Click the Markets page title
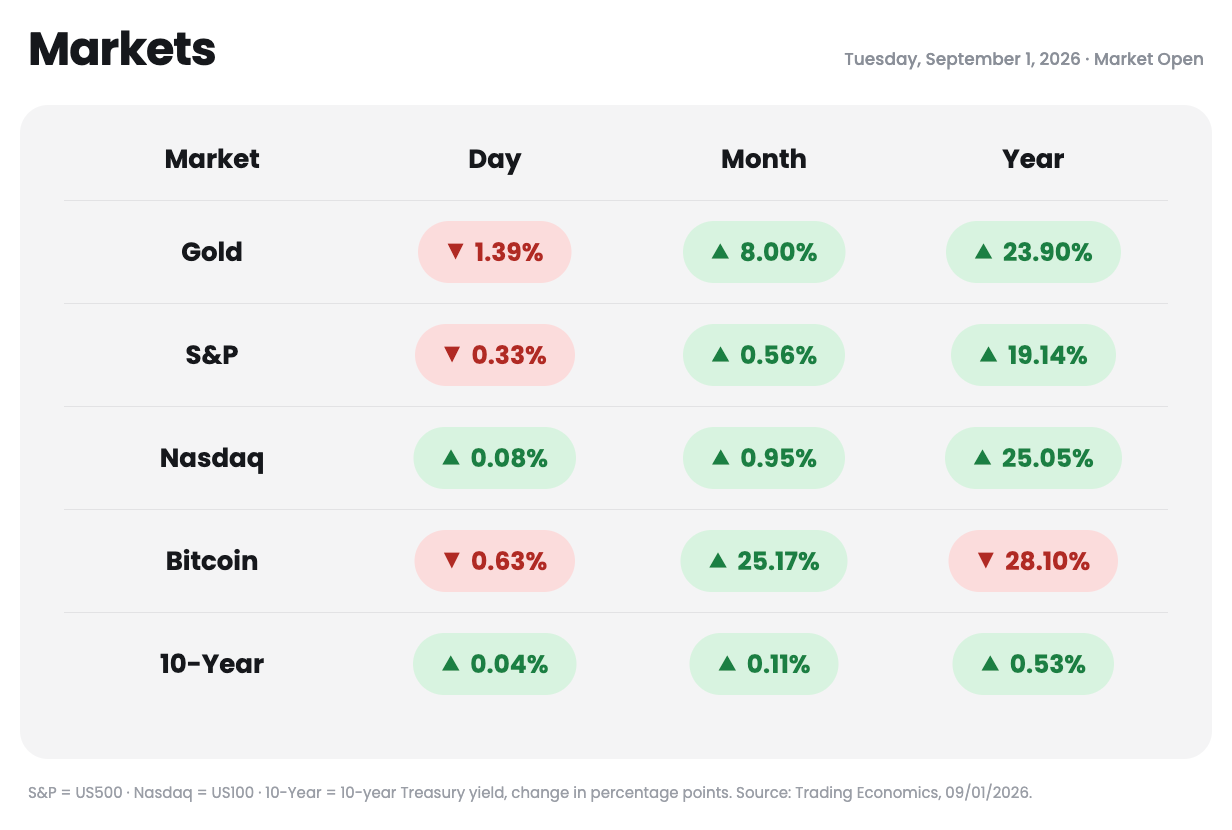This screenshot has width=1232, height=830. pos(122,49)
